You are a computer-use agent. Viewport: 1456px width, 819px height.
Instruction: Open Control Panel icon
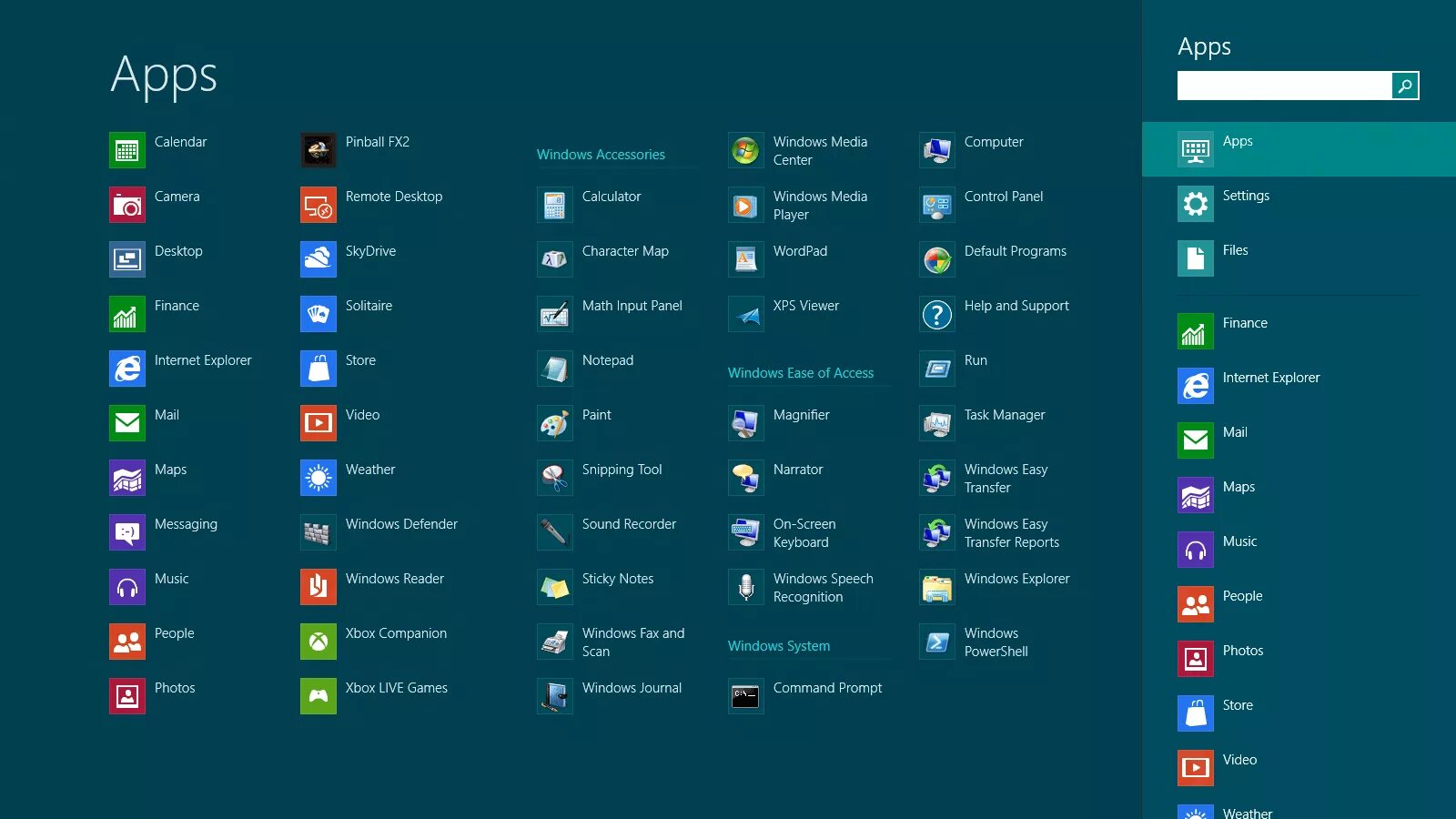[x=937, y=205]
